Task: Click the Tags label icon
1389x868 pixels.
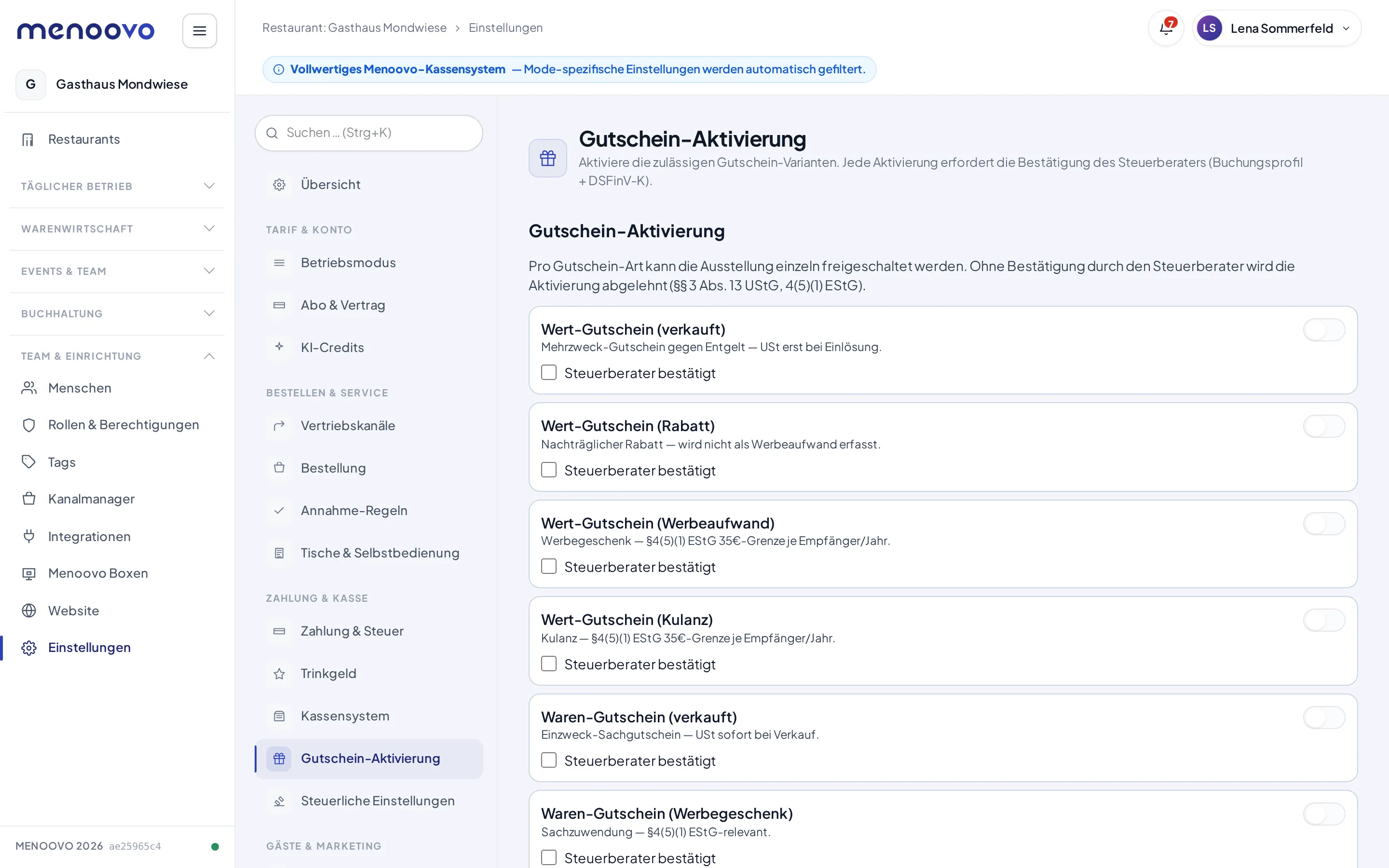Action: coord(29,461)
